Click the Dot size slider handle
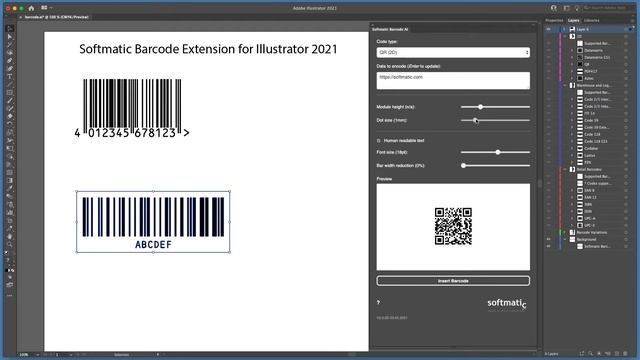Image resolution: width=640 pixels, height=360 pixels. [x=475, y=120]
